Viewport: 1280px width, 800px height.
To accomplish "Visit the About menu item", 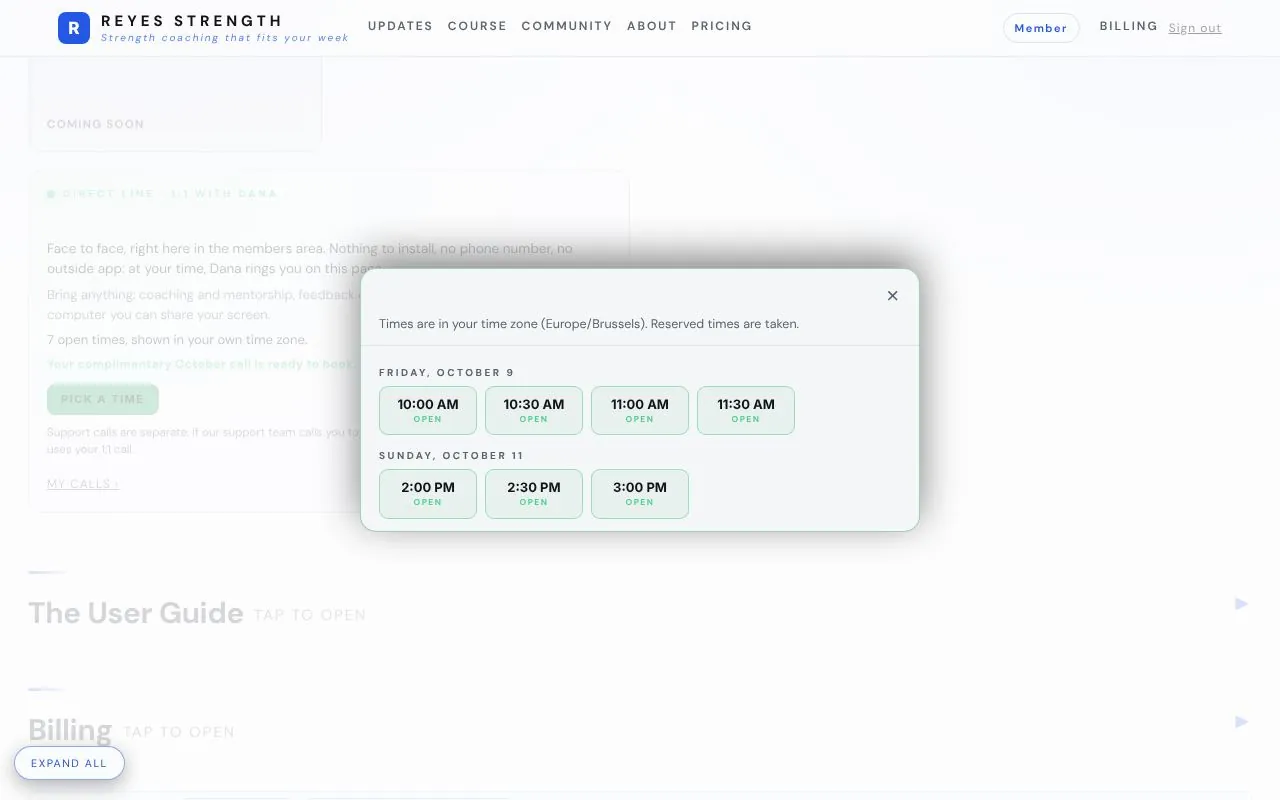I will pyautogui.click(x=652, y=26).
